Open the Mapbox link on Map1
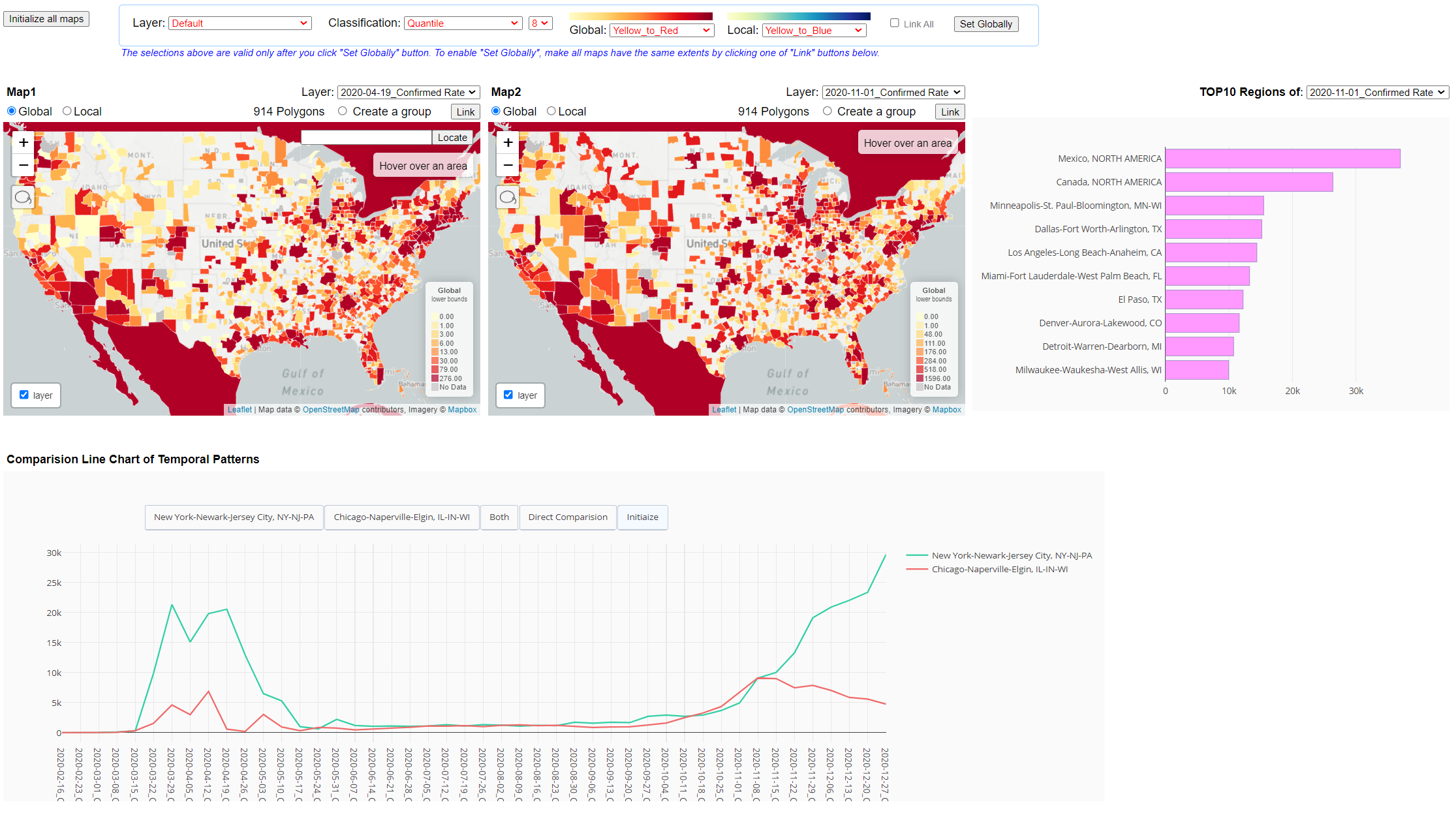The width and height of the screenshot is (1456, 813). [462, 410]
